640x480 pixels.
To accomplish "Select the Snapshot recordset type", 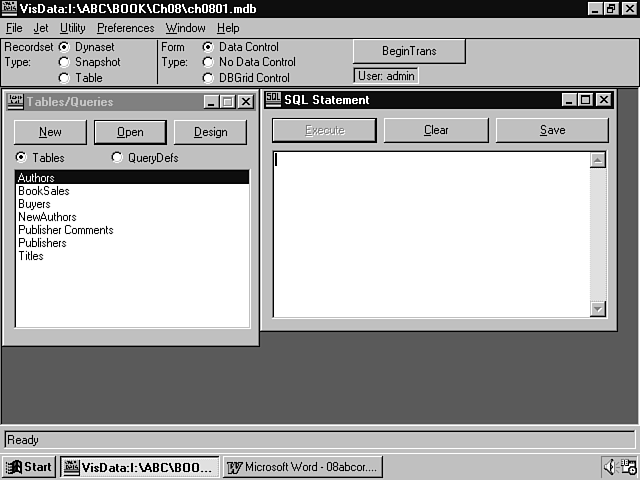I will coord(65,62).
